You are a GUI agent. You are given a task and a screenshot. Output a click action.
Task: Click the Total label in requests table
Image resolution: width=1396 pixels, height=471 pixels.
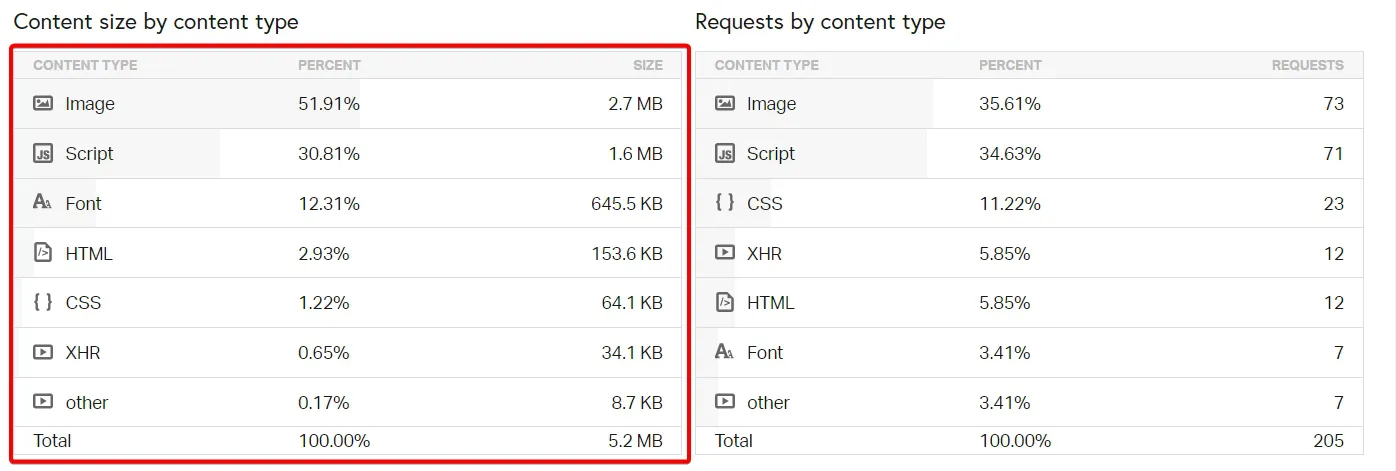tap(734, 441)
